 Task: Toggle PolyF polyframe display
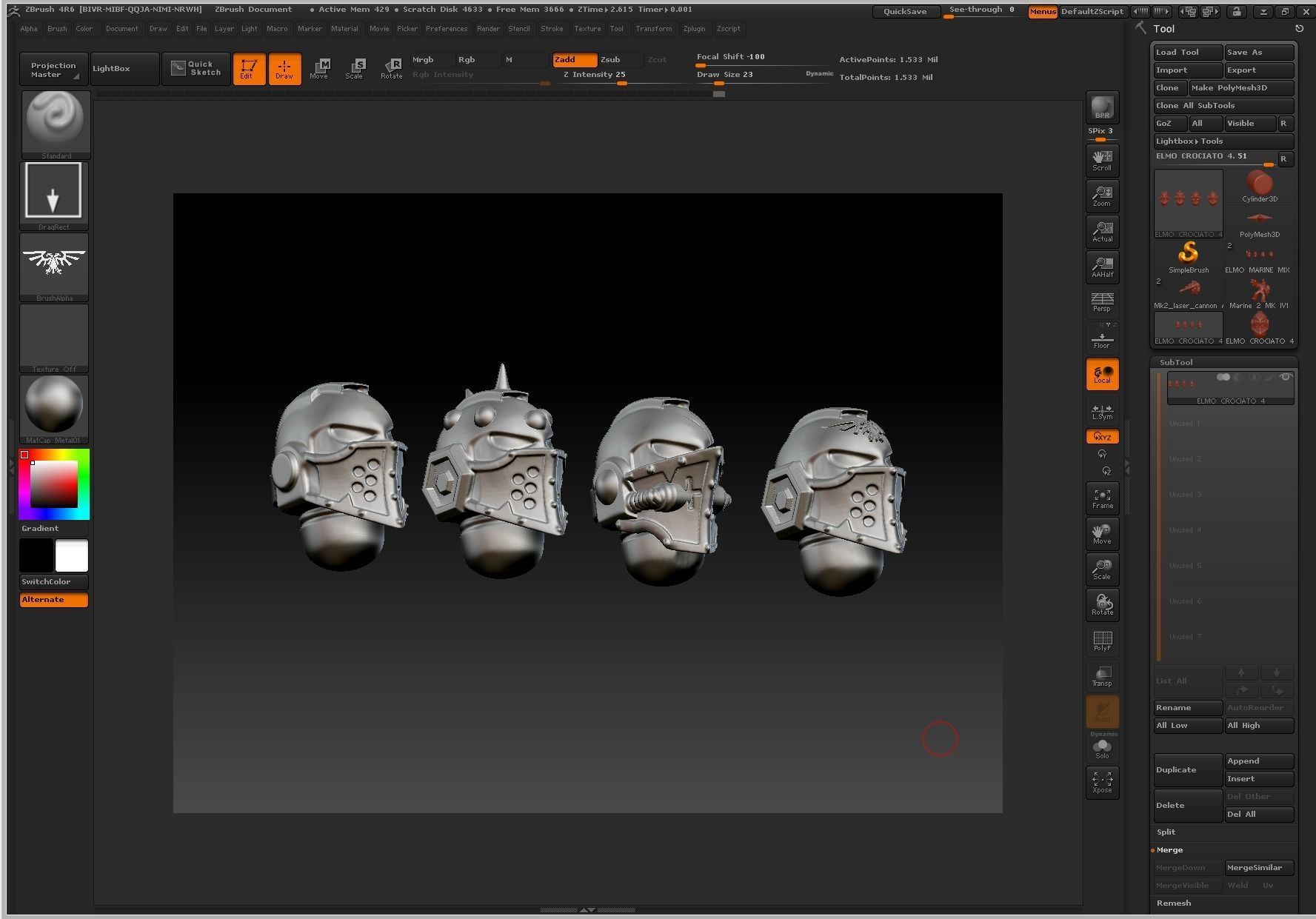point(1102,640)
